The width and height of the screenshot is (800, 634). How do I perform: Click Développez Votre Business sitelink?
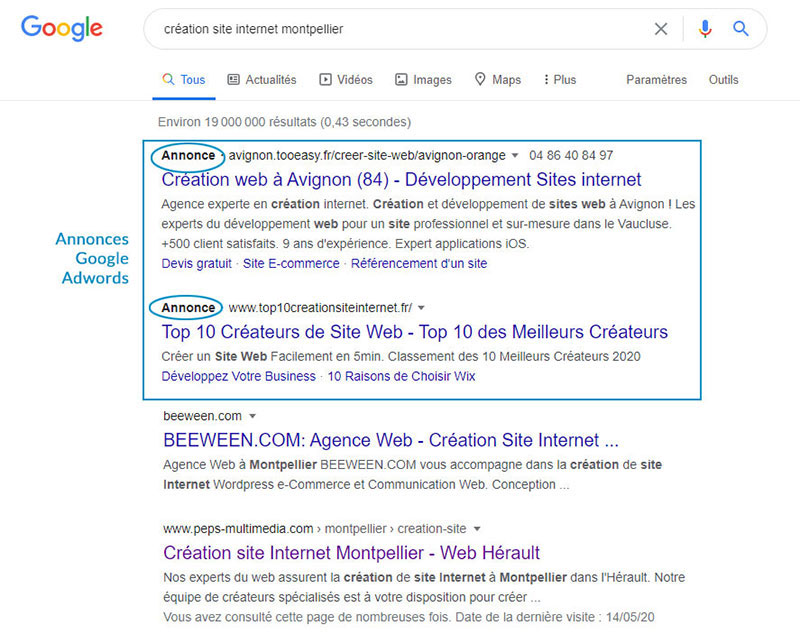[x=239, y=376]
